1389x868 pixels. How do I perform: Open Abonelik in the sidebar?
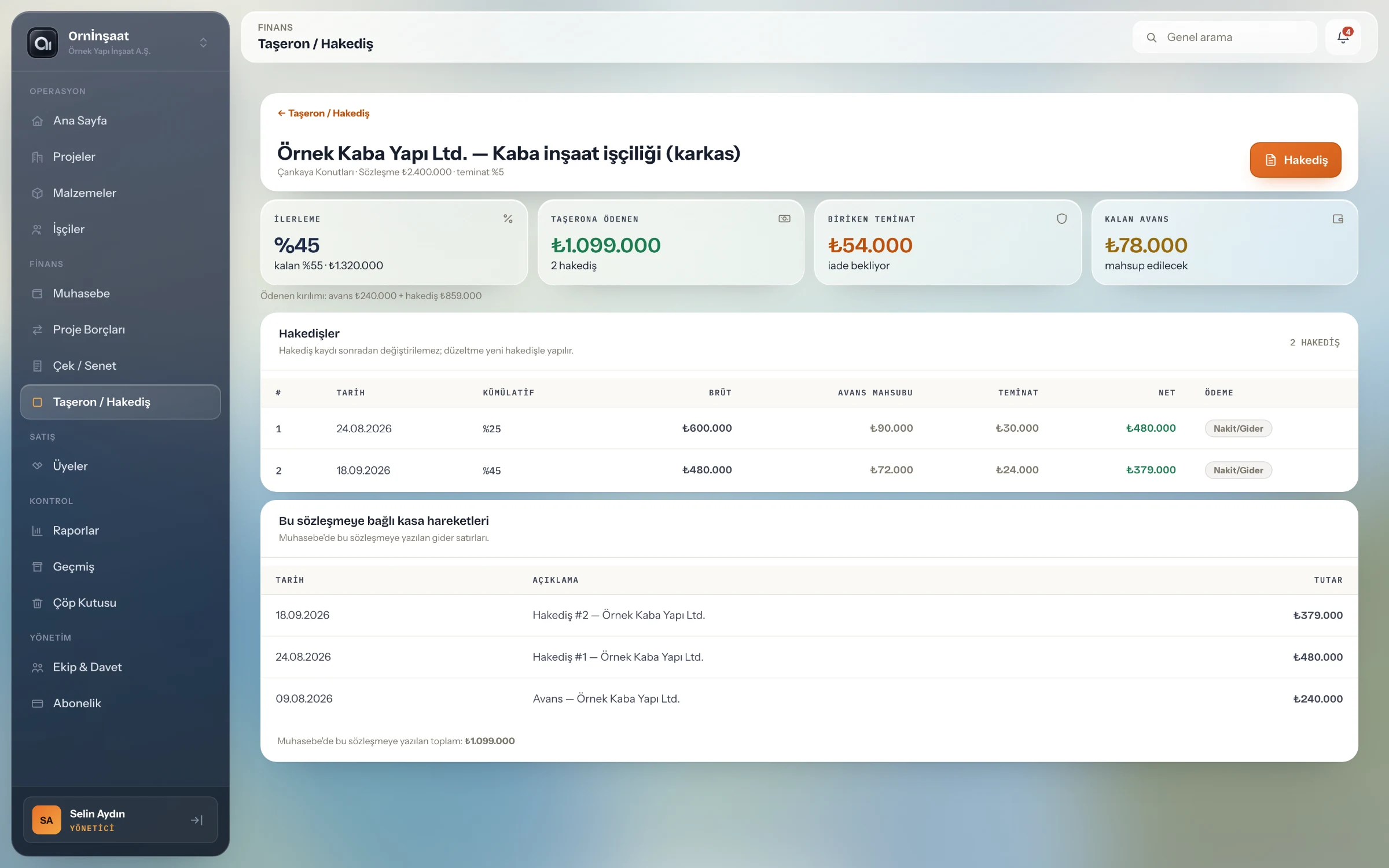pos(120,703)
